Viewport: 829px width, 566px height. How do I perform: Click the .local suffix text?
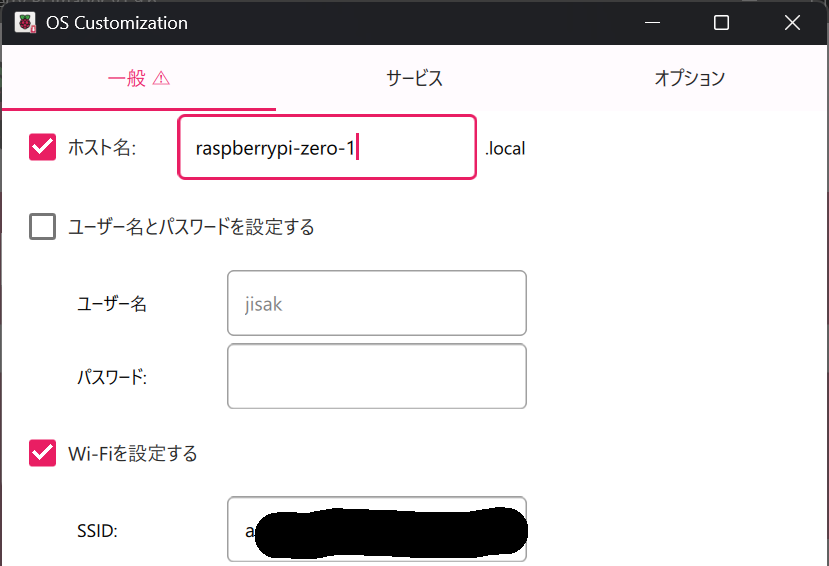tap(505, 149)
